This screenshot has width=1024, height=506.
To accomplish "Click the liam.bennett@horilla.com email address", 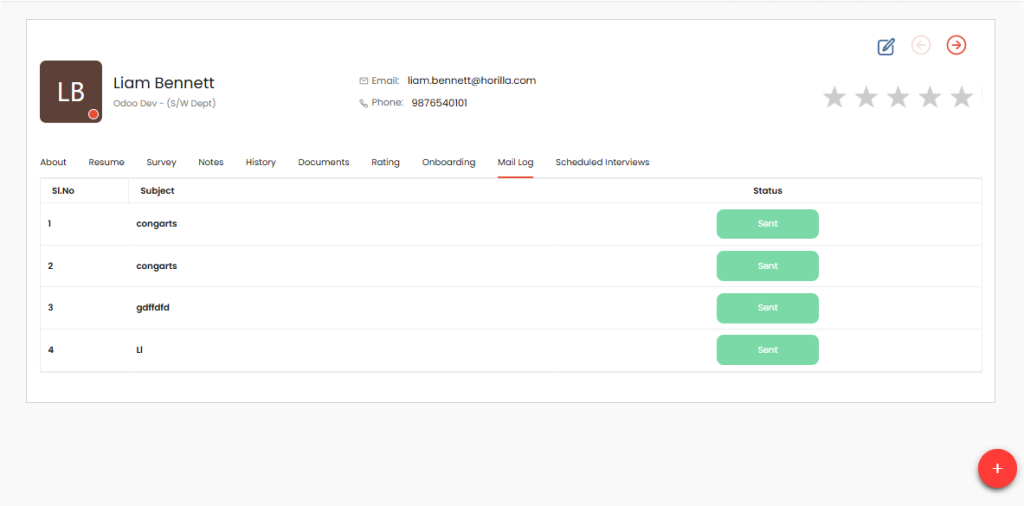I will tap(471, 80).
